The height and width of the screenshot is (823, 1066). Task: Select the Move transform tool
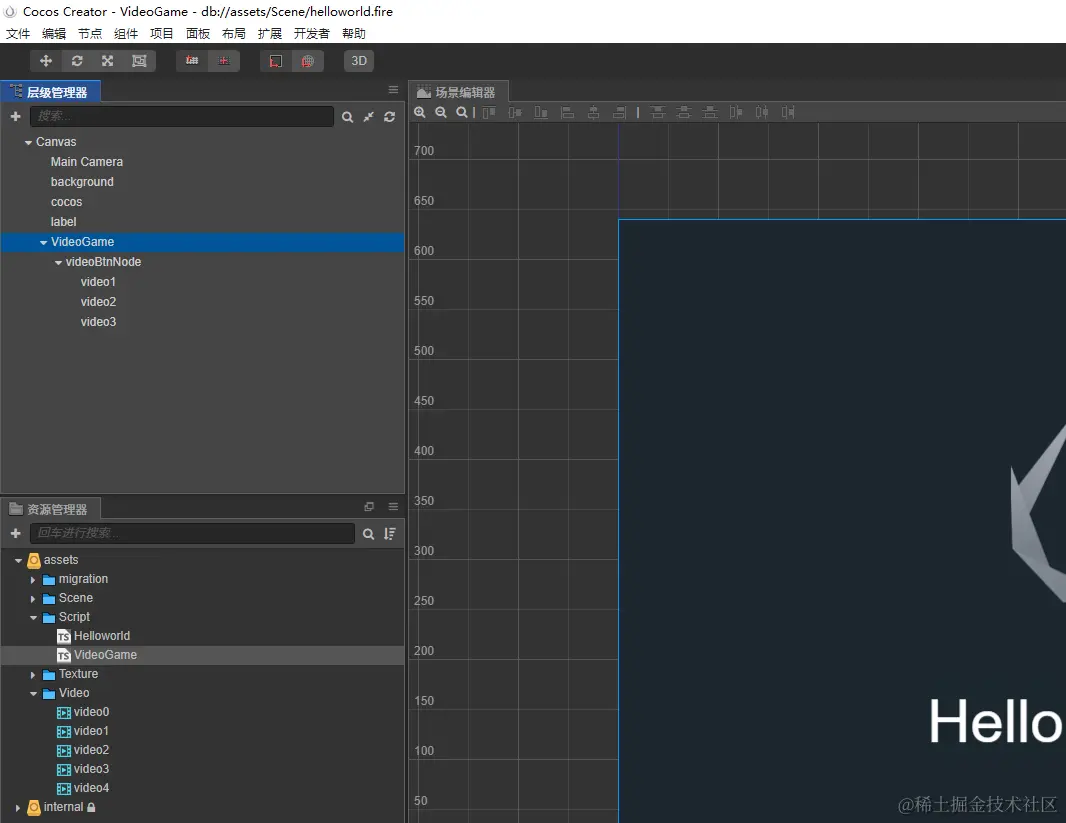46,61
